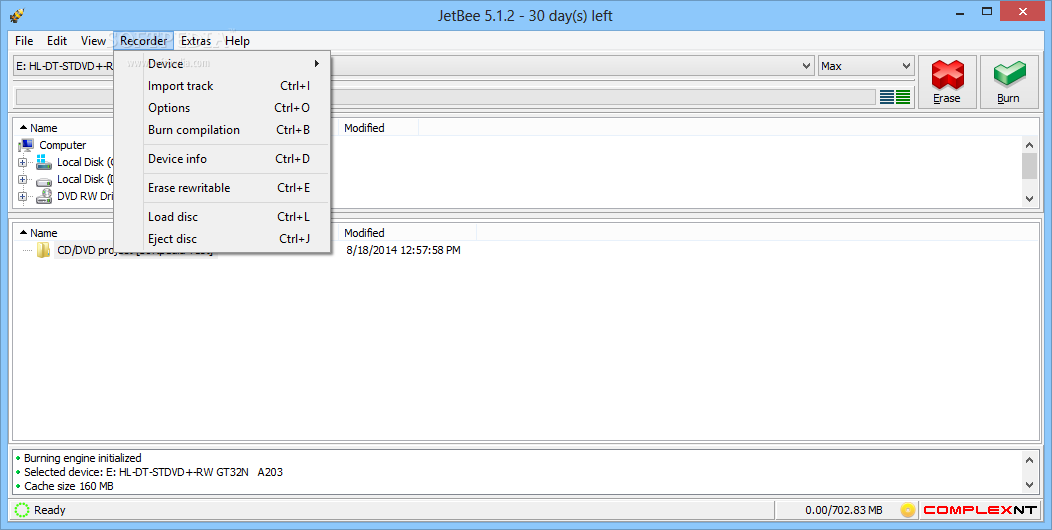Click the JetBee bee icon in title bar
The image size is (1052, 530).
point(17,14)
